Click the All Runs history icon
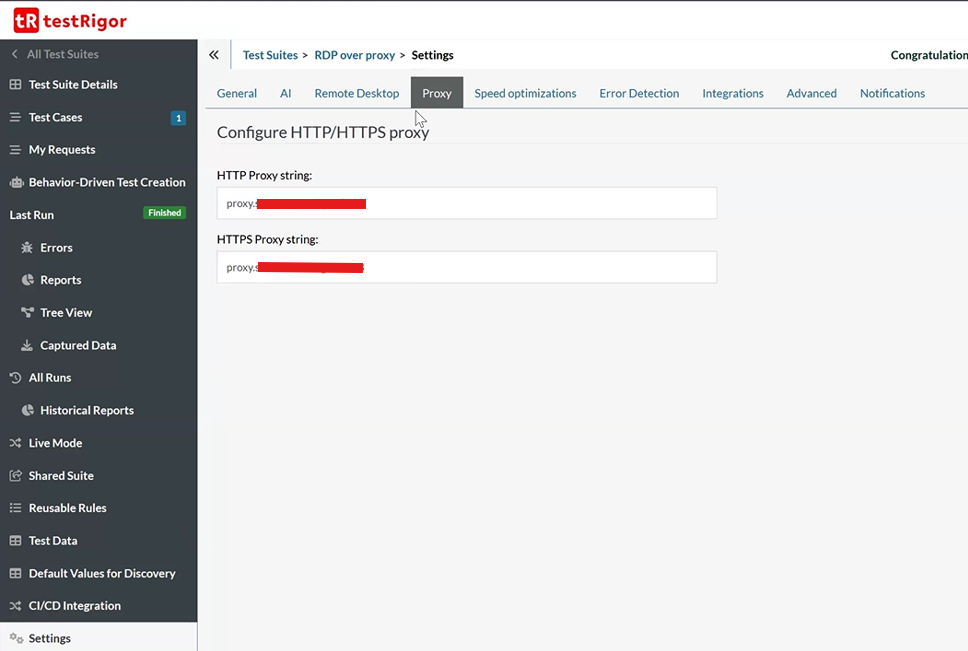This screenshot has width=968, height=651. click(15, 378)
